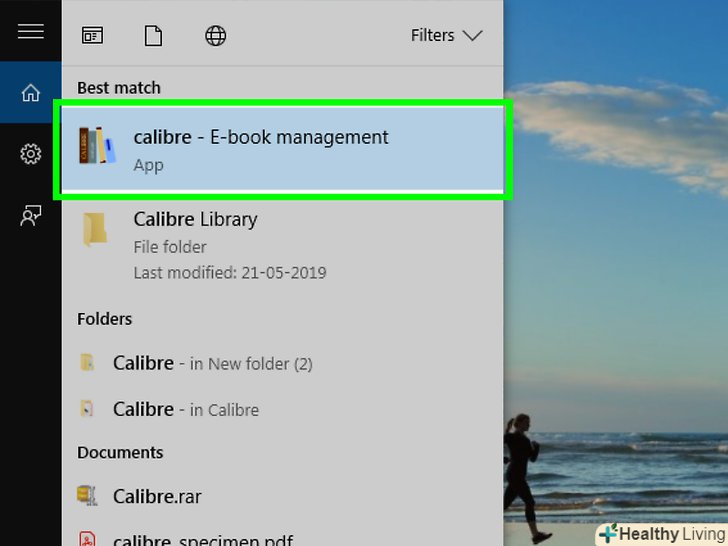
Task: Open the Calibre Library file folder
Action: click(283, 246)
